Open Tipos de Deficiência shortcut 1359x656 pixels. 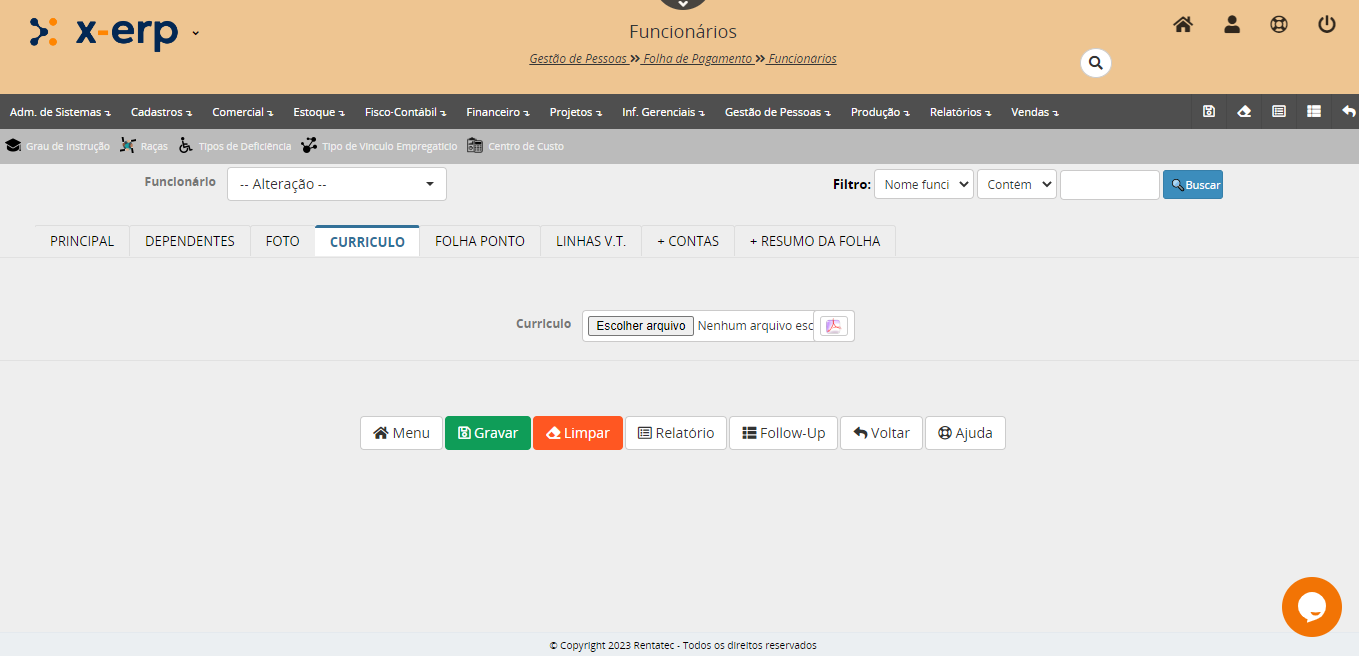pyautogui.click(x=235, y=146)
